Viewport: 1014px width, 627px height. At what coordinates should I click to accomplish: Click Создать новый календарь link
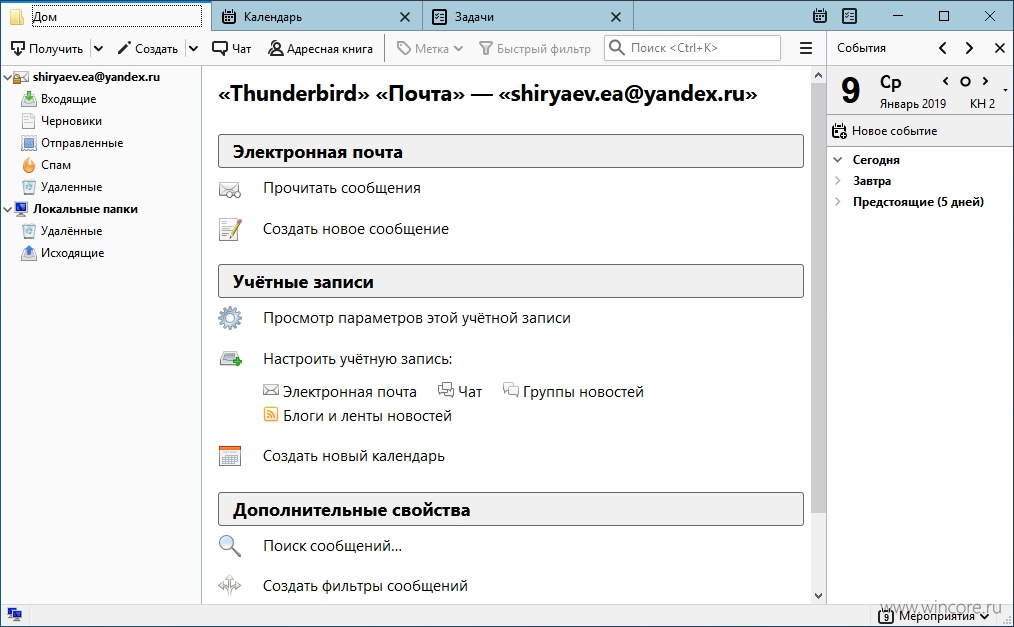pos(354,456)
